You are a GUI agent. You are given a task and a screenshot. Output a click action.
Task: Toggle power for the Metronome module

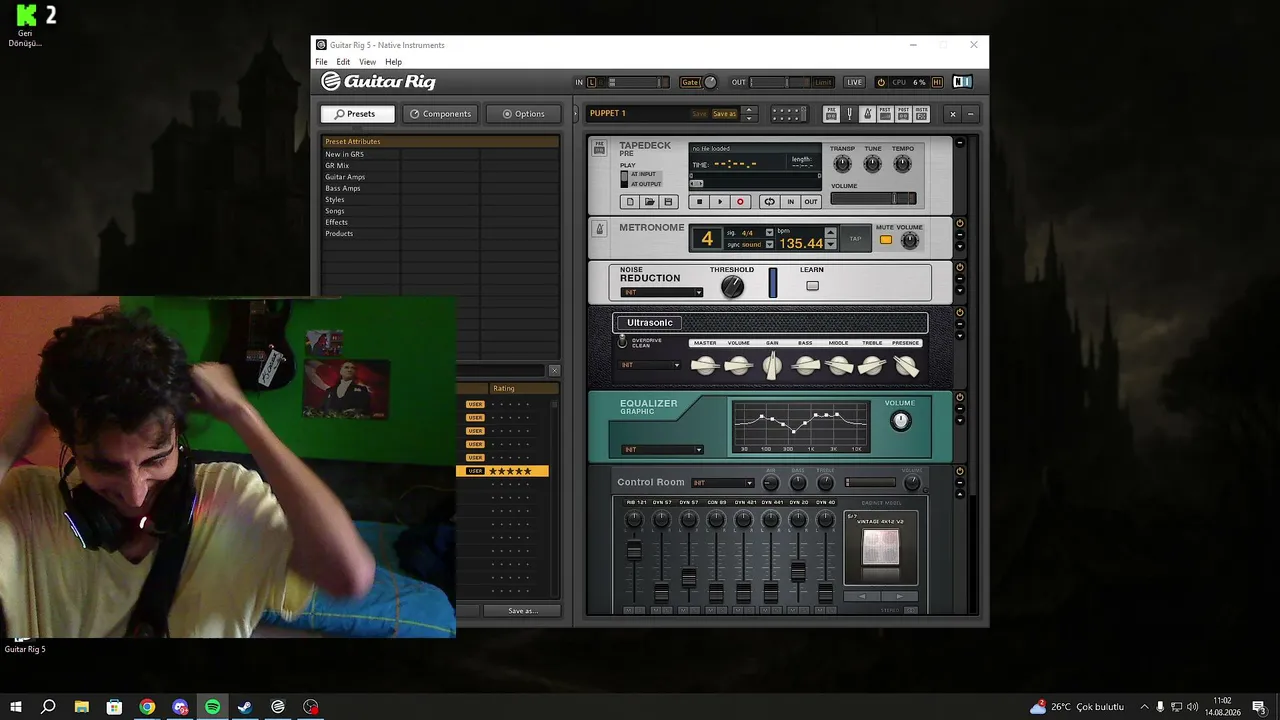click(x=960, y=224)
